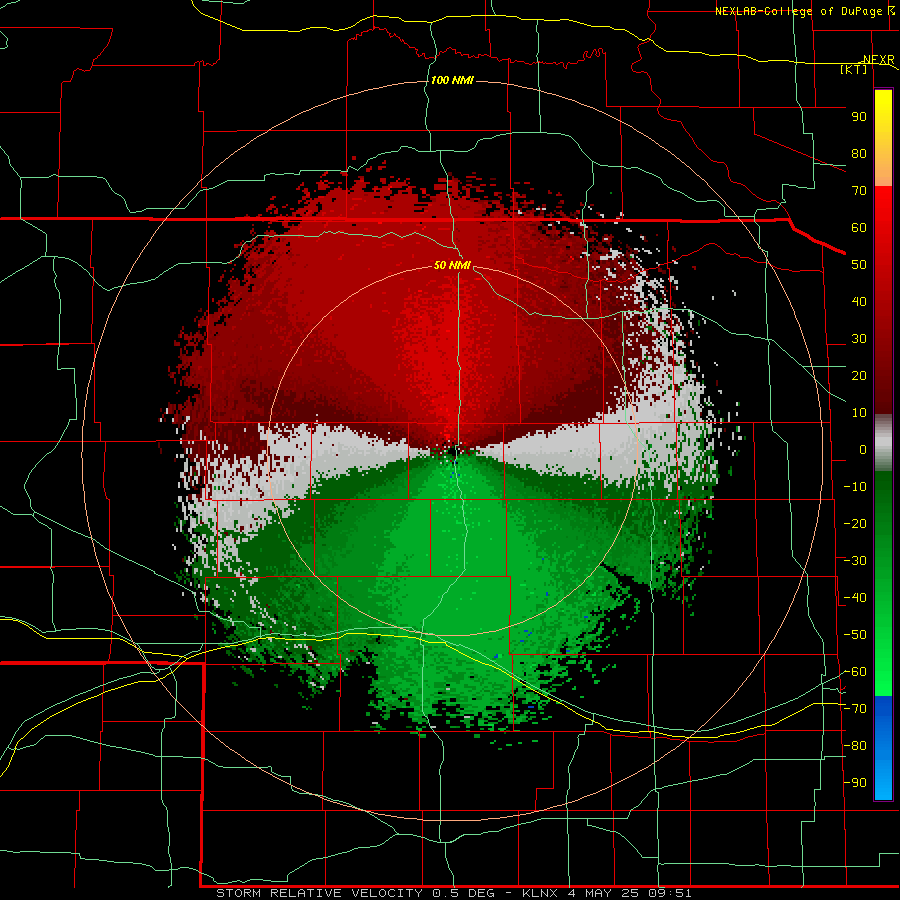The image size is (900, 900).
Task: Click the 50 value on velocity scale
Action: pyautogui.click(x=859, y=265)
